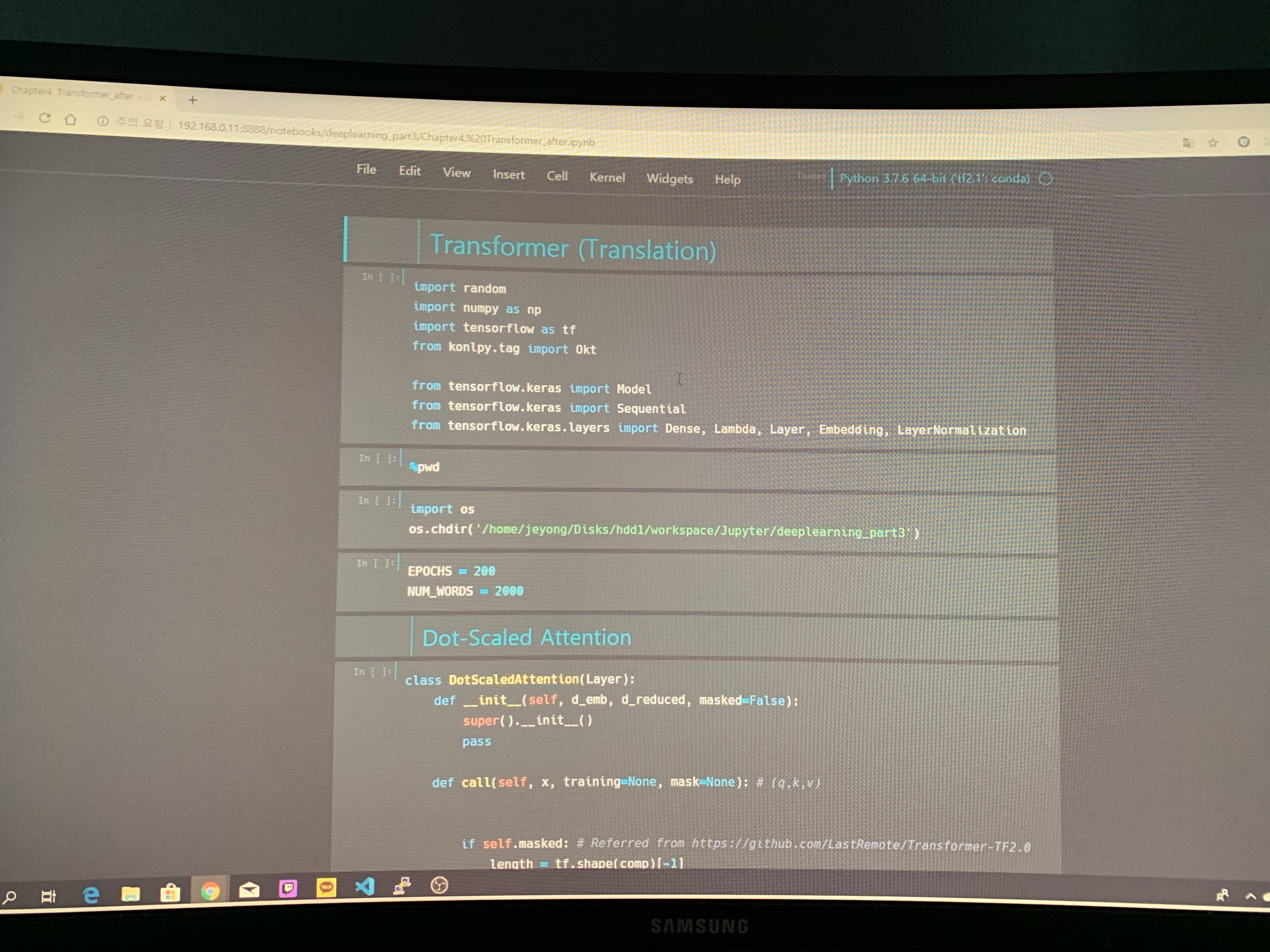The height and width of the screenshot is (952, 1270).
Task: Click the In [ ] prompt of %pwd cell
Action: pyautogui.click(x=378, y=458)
